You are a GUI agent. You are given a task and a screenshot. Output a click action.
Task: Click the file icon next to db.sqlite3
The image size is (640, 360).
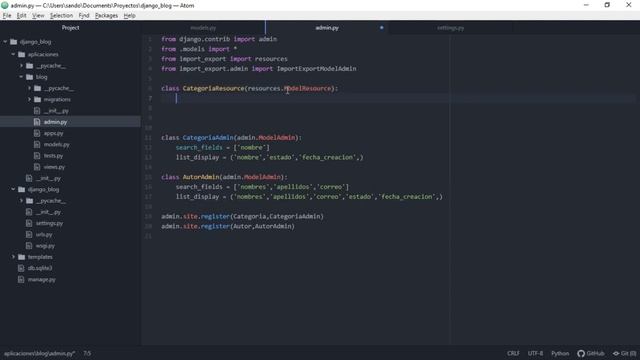click(21, 268)
